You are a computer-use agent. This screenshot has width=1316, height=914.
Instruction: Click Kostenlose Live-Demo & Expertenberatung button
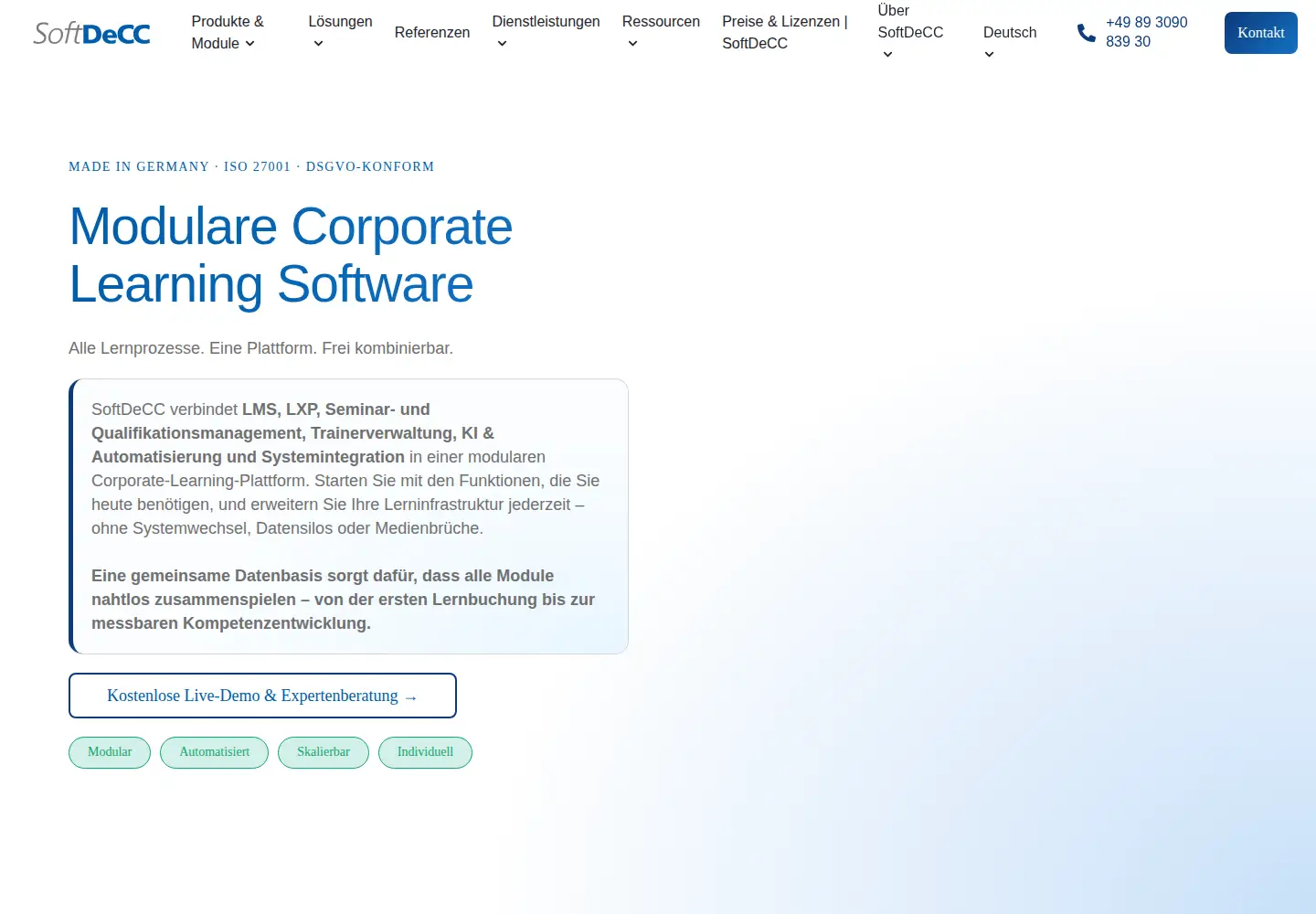click(x=262, y=696)
